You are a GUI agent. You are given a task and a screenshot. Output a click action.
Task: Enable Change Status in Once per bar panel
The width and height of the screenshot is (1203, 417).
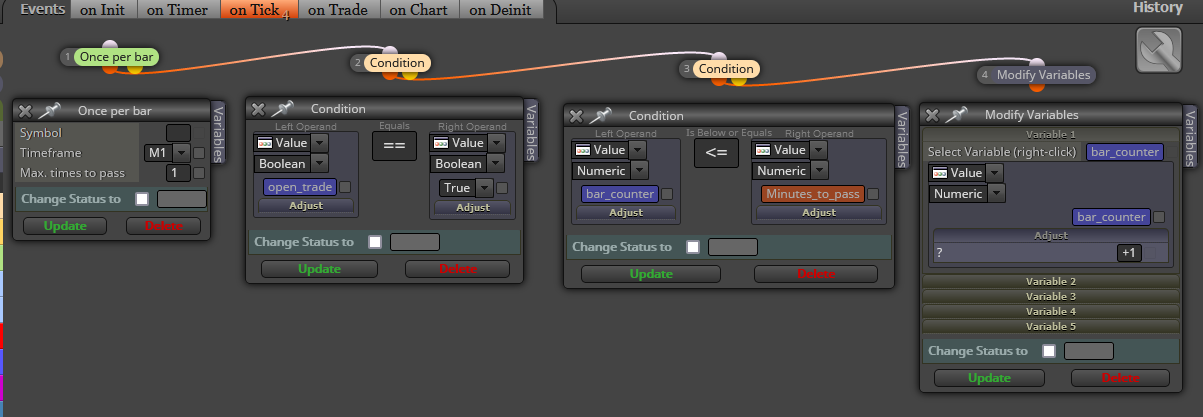click(142, 199)
